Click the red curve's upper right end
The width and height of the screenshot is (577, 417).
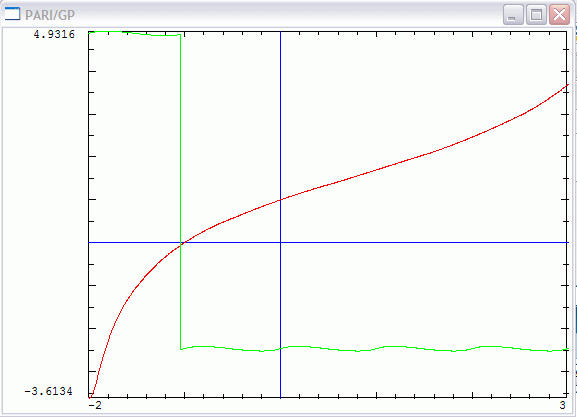click(566, 86)
